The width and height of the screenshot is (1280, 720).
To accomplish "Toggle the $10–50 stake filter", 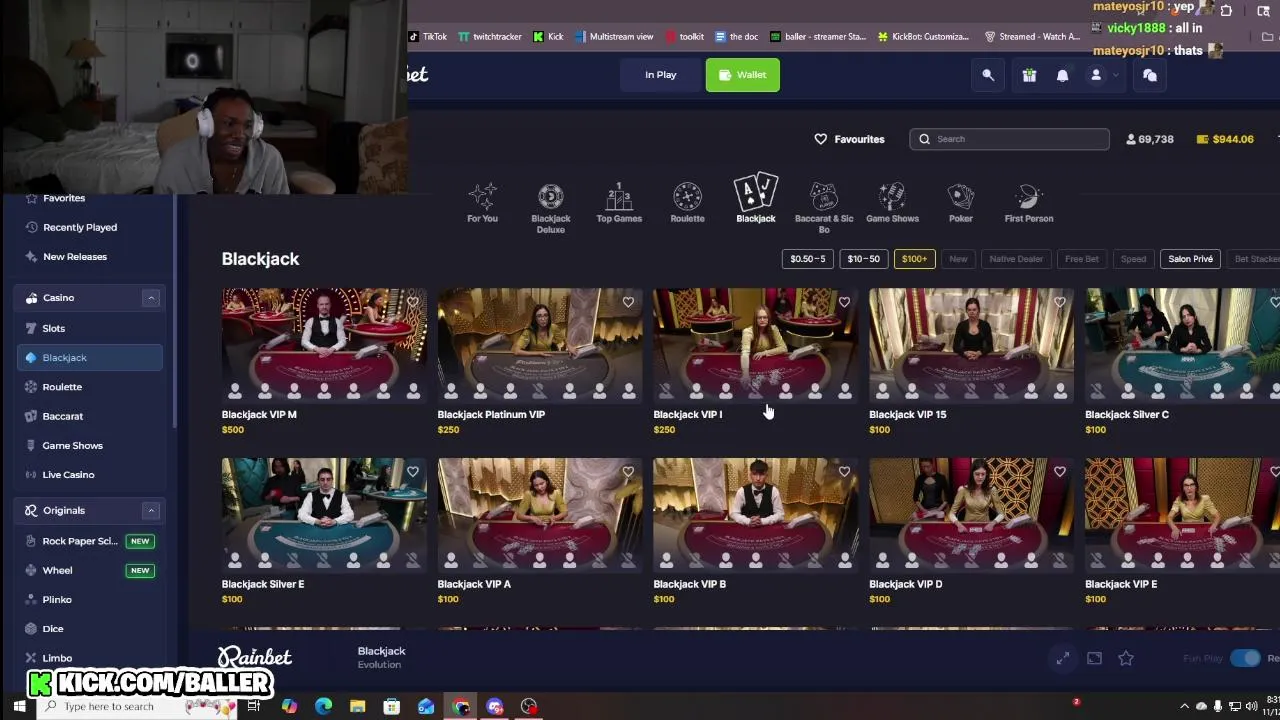I will (864, 259).
